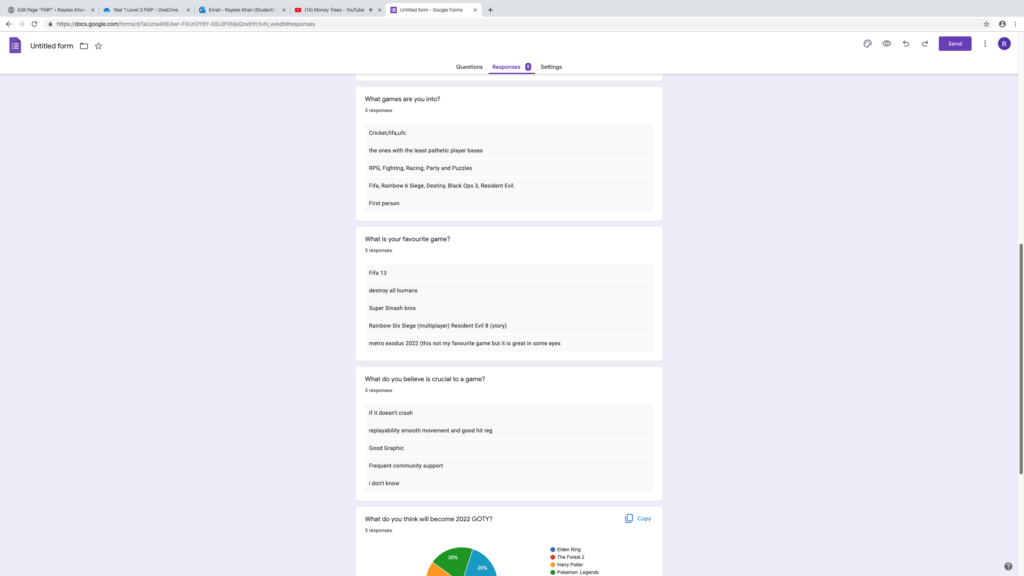Switch to the Questions tab
This screenshot has height=576, width=1024.
(469, 67)
